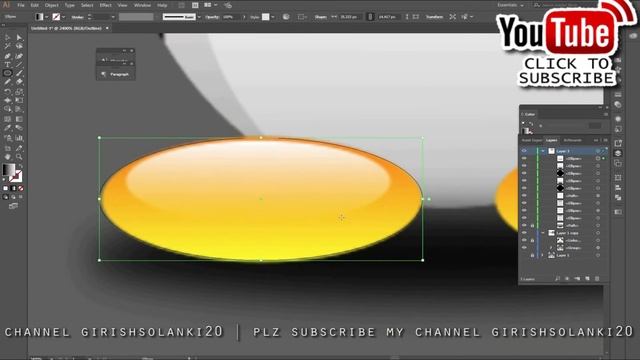
Task: Open the graphic Style dropdown arrow
Action: point(273,17)
